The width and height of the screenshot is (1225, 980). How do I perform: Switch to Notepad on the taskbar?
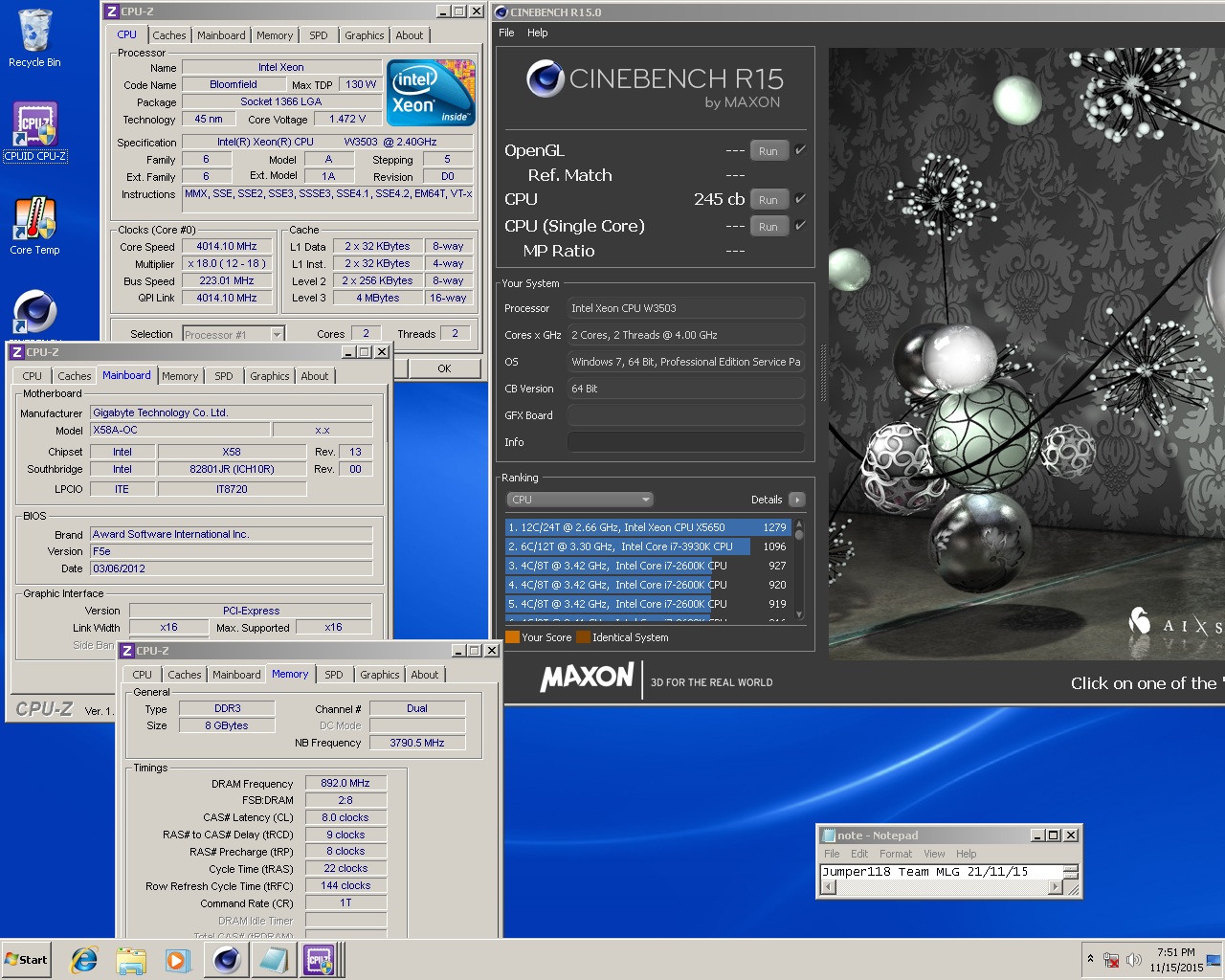pyautogui.click(x=274, y=960)
